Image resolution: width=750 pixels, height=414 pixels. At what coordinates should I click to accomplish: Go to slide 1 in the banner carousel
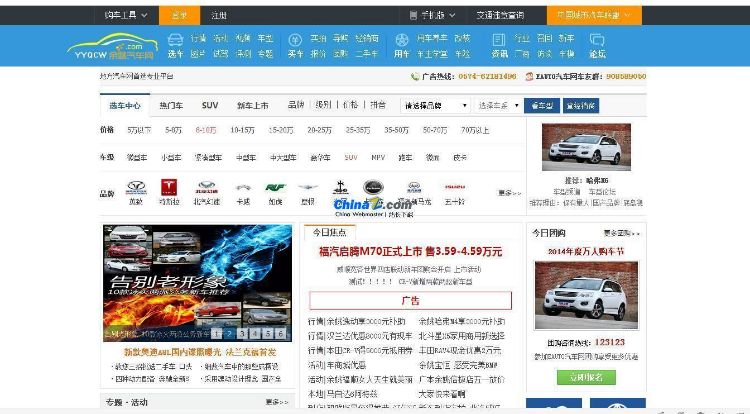[x=217, y=334]
